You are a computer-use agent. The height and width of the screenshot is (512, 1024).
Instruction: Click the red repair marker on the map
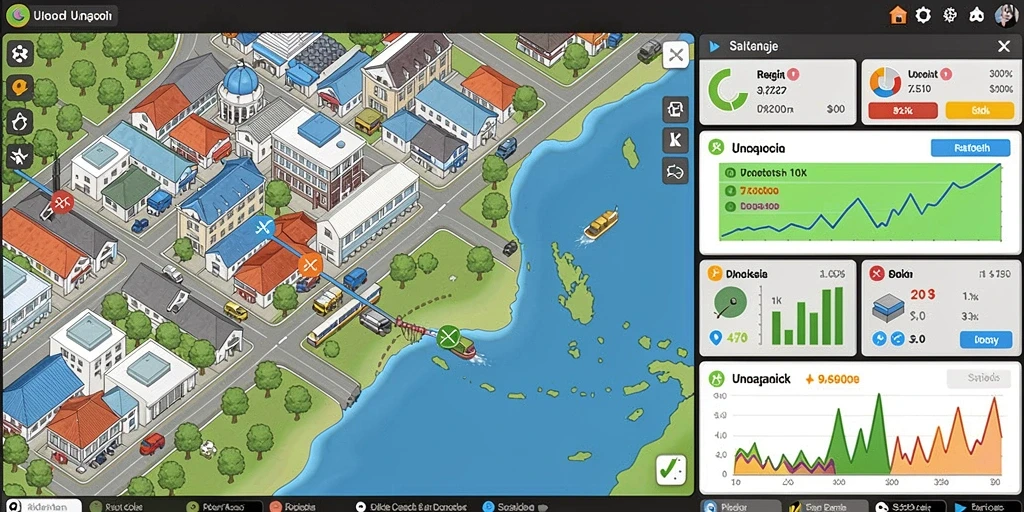(62, 202)
